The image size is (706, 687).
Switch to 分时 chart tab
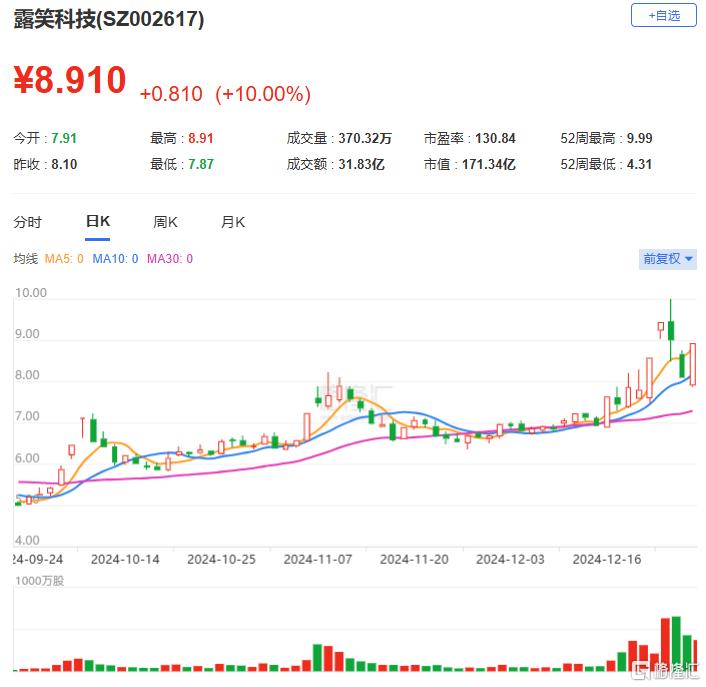tap(27, 222)
